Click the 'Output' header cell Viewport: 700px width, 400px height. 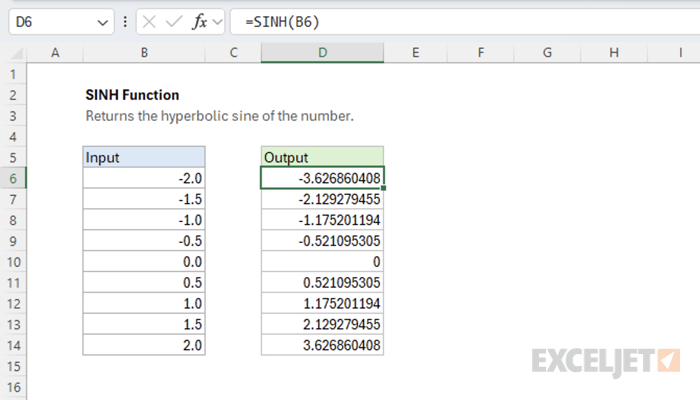tap(322, 157)
